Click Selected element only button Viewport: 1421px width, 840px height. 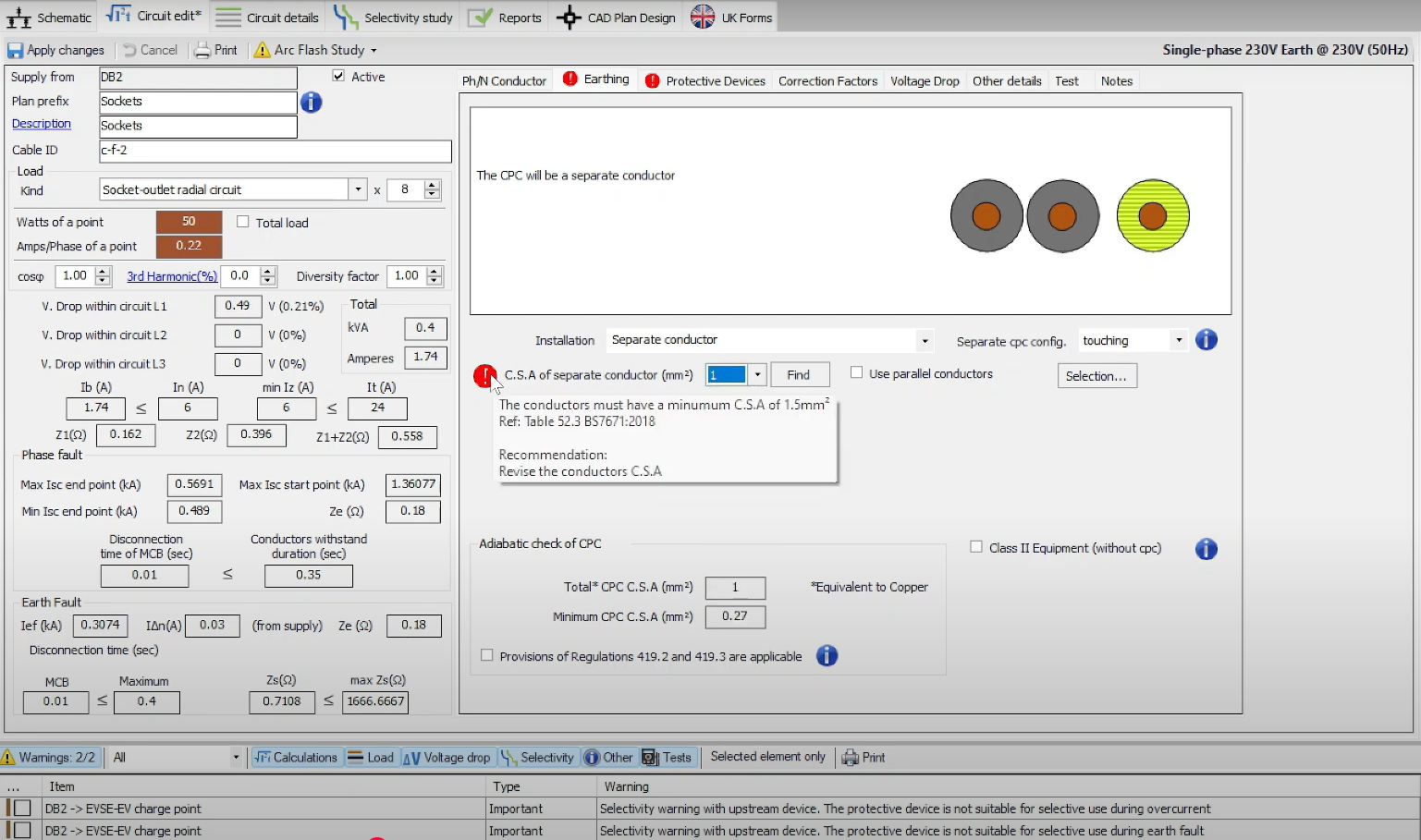[x=767, y=757]
